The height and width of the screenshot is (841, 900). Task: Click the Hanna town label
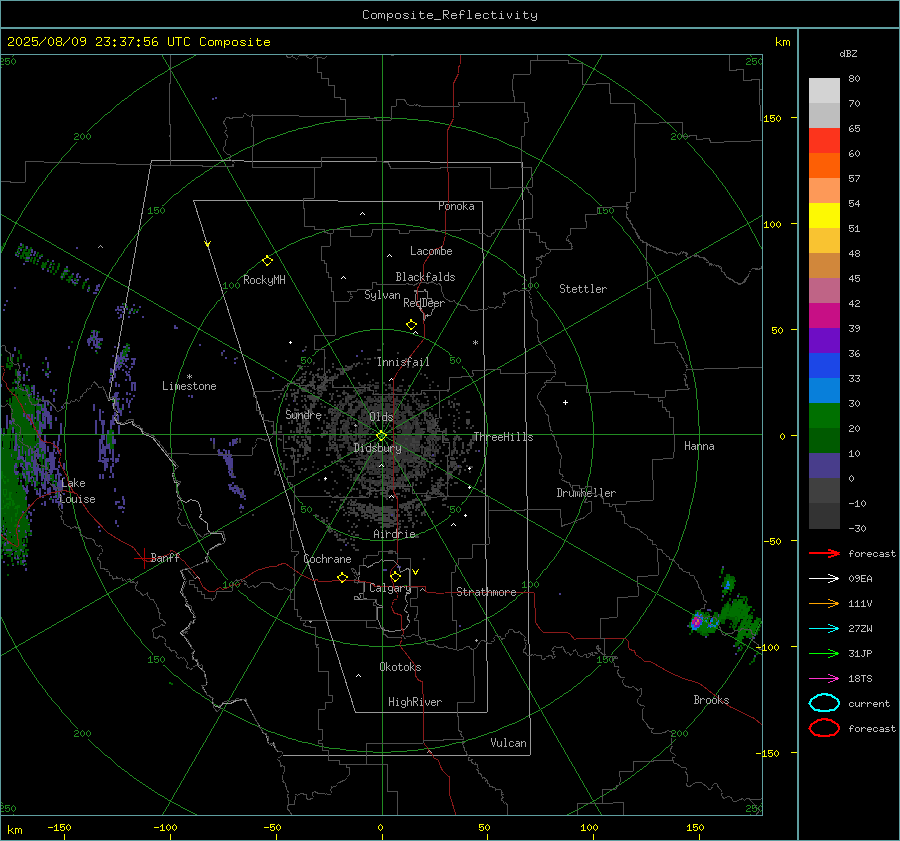click(699, 446)
